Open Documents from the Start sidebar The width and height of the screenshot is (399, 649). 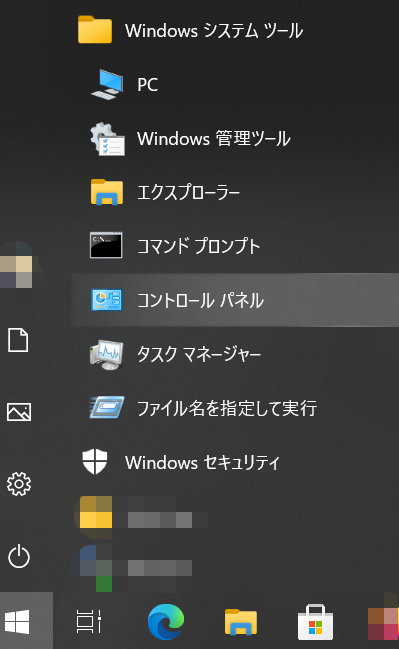click(18, 340)
